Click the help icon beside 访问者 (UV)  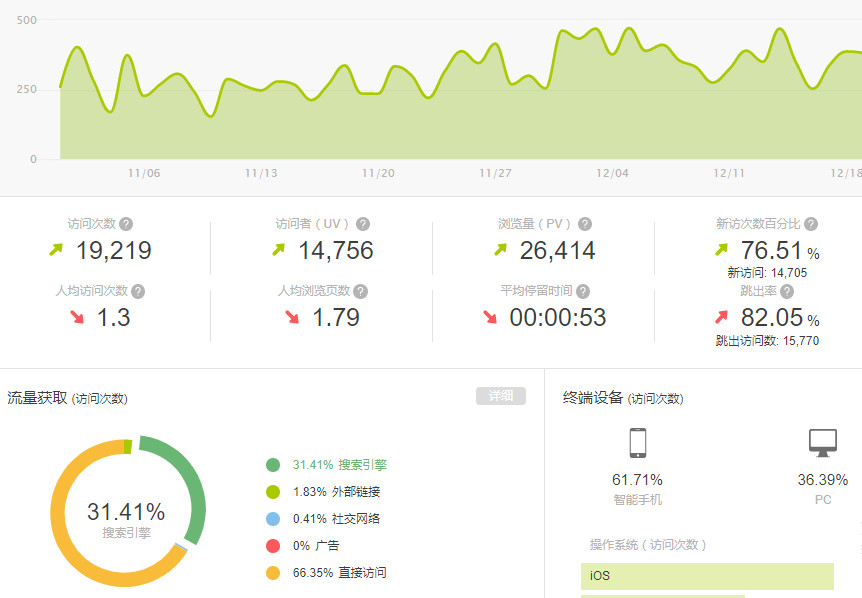tap(363, 224)
